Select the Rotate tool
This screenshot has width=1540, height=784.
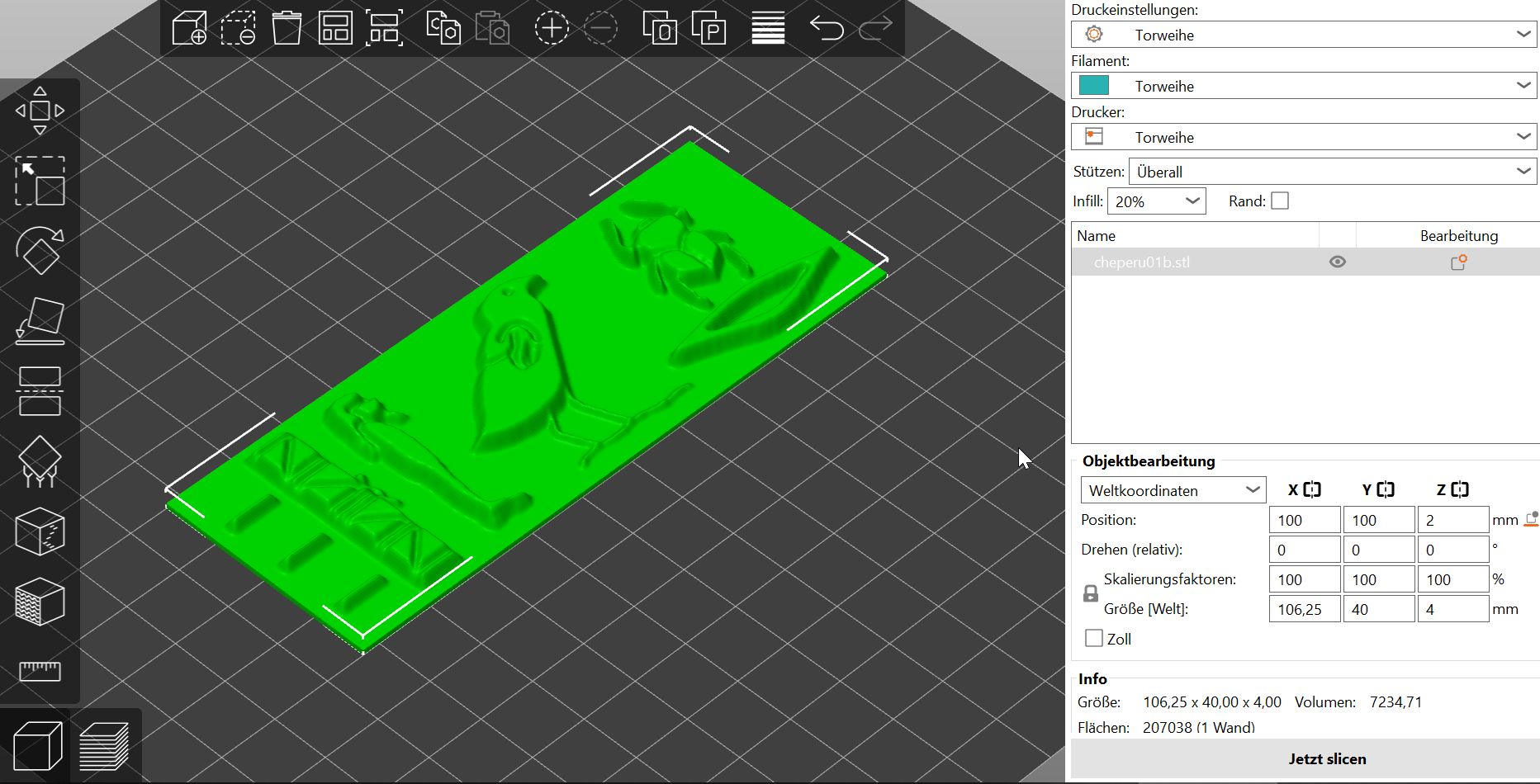(x=40, y=250)
